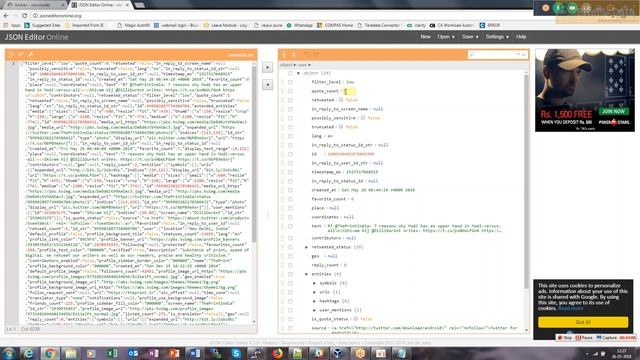Open Firefox from the taskbar
The image size is (640, 360).
(278, 353)
